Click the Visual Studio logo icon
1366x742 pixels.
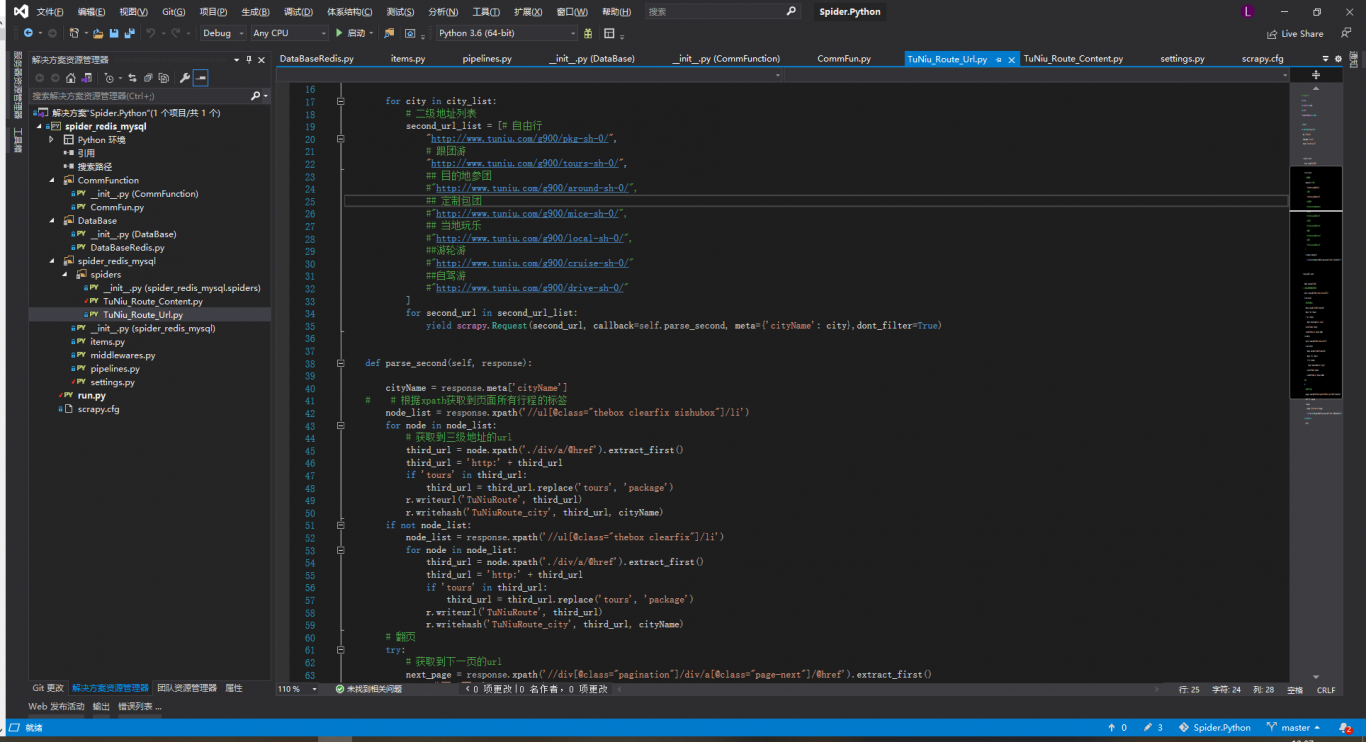click(21, 12)
